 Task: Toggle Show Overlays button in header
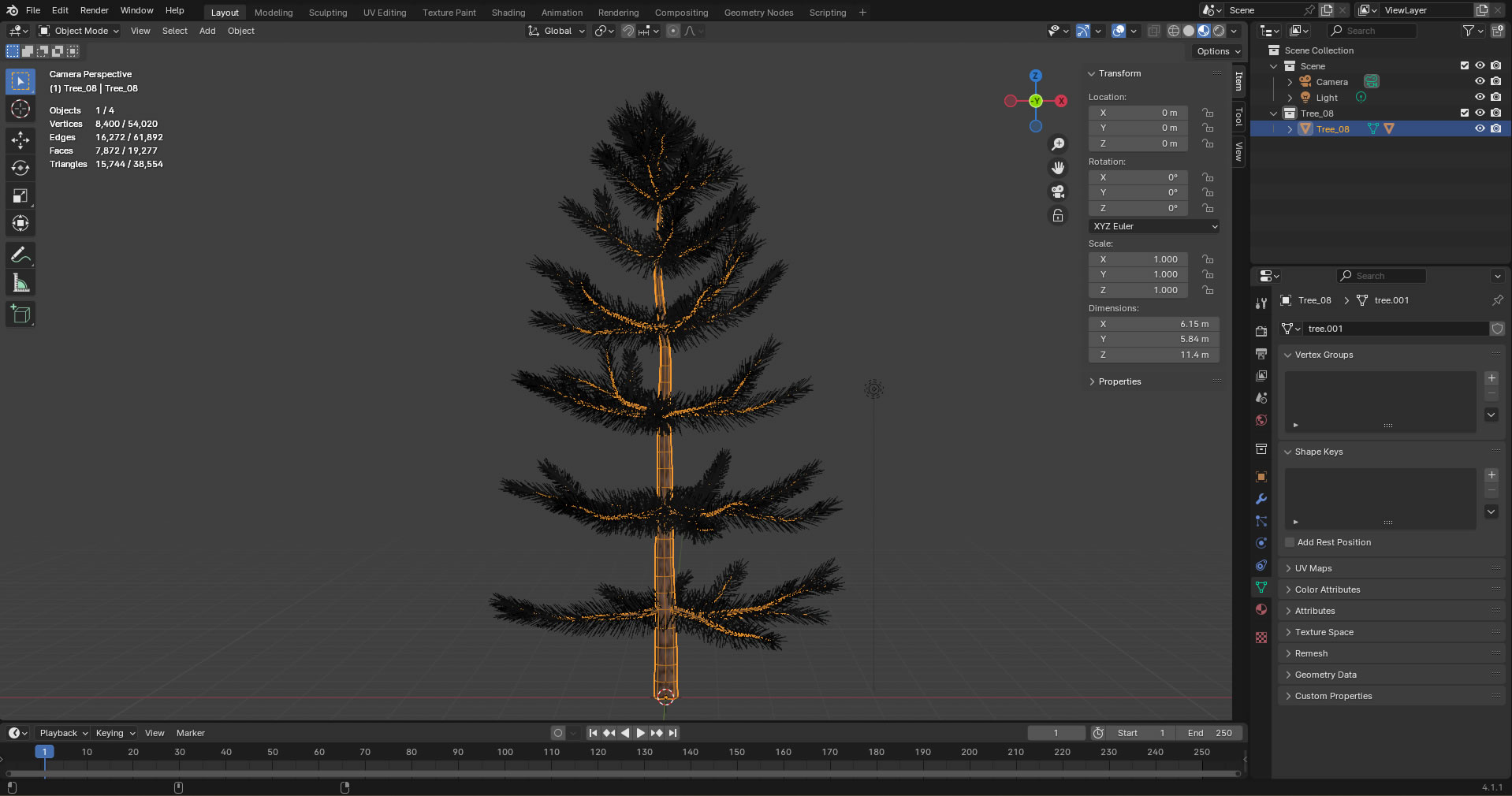pos(1119,31)
